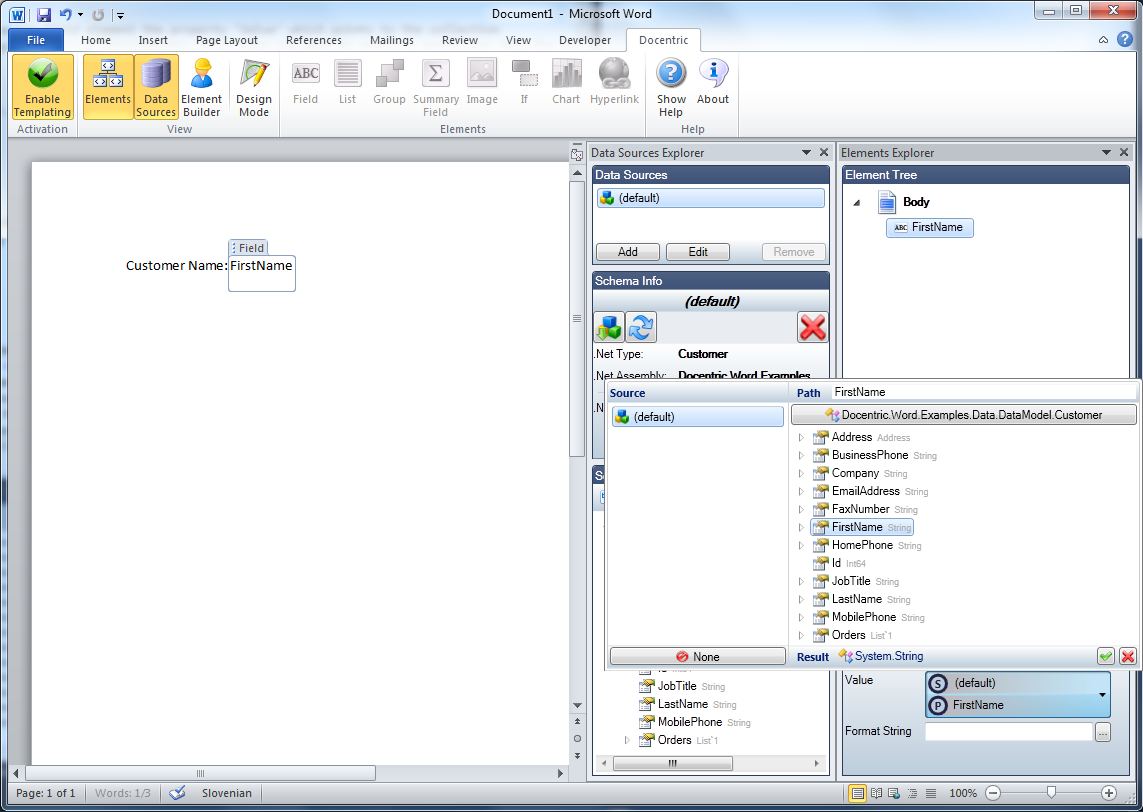Open Word Help question mark icon
1143x812 pixels.
1126,39
